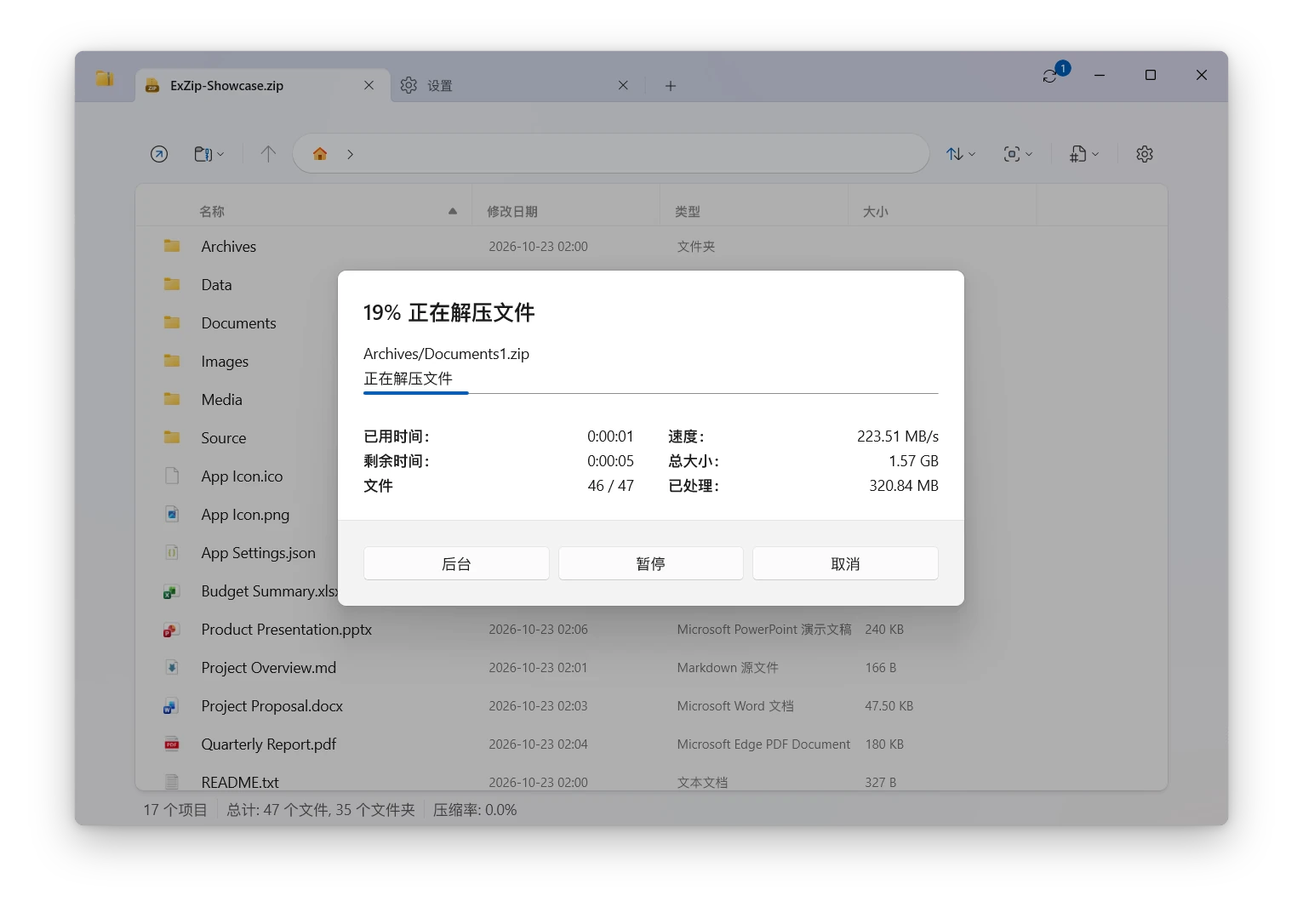Screen dimensions: 1303x924
Task: Click the App Icon.png image icon
Action: 172,514
